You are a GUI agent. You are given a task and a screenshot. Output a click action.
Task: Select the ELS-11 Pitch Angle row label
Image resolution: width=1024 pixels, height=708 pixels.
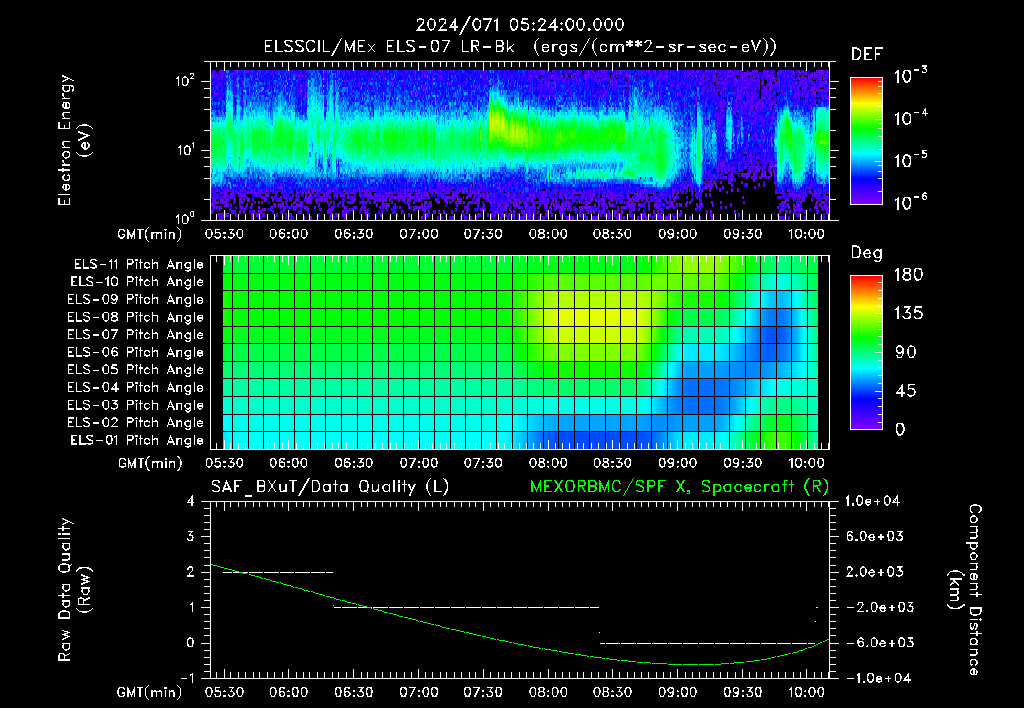[x=138, y=265]
